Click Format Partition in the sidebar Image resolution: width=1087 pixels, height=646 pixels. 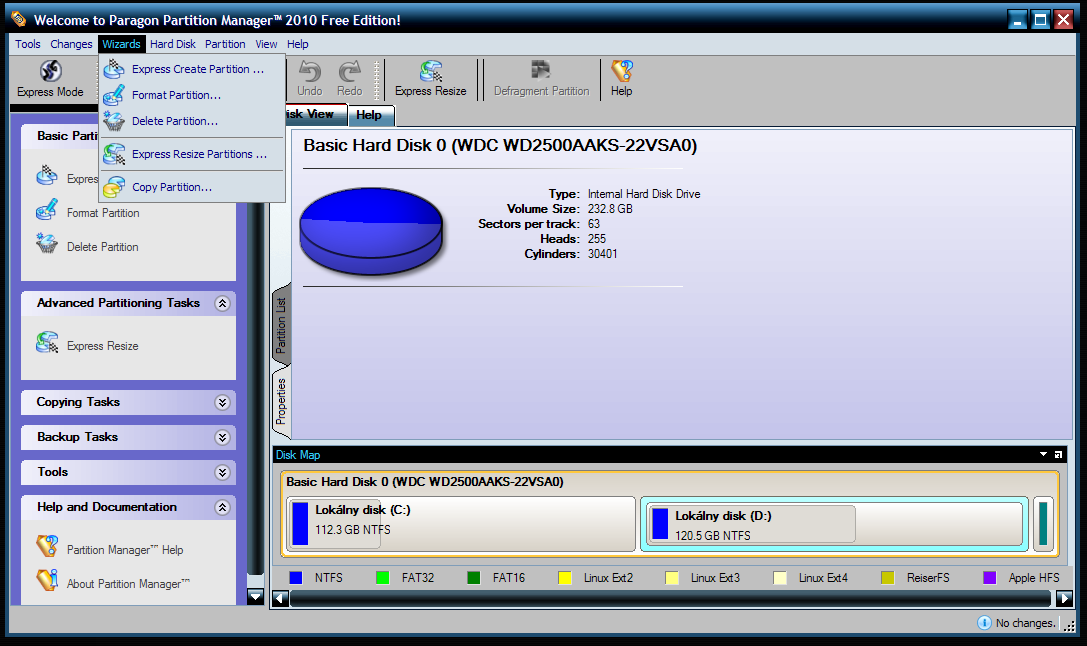point(102,213)
